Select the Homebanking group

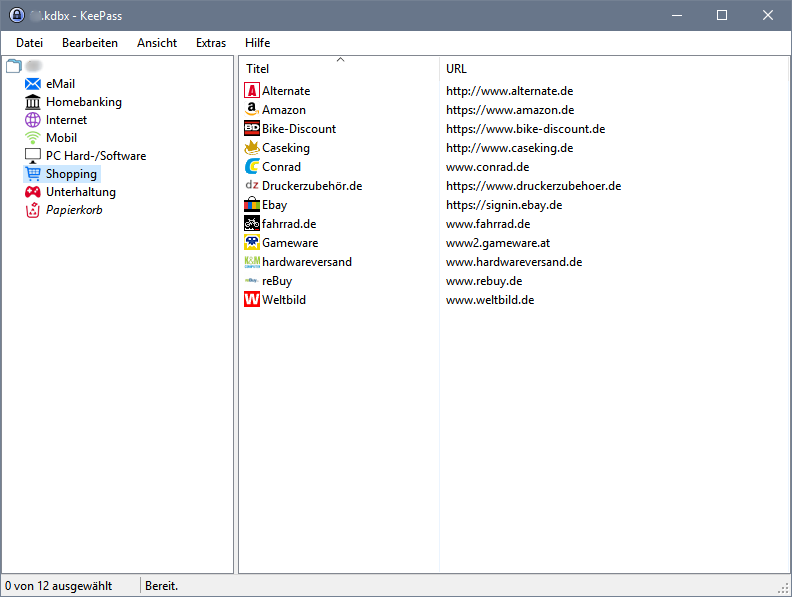[x=84, y=102]
